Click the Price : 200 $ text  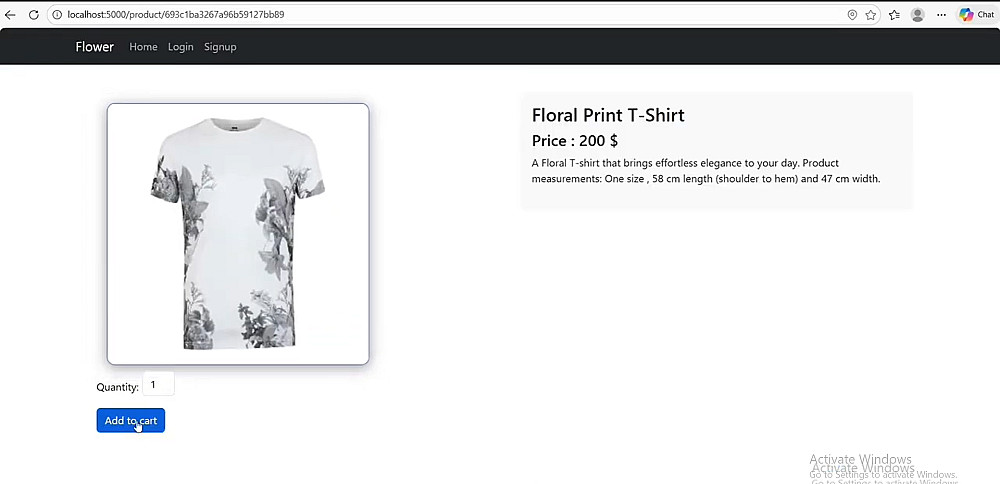point(575,141)
